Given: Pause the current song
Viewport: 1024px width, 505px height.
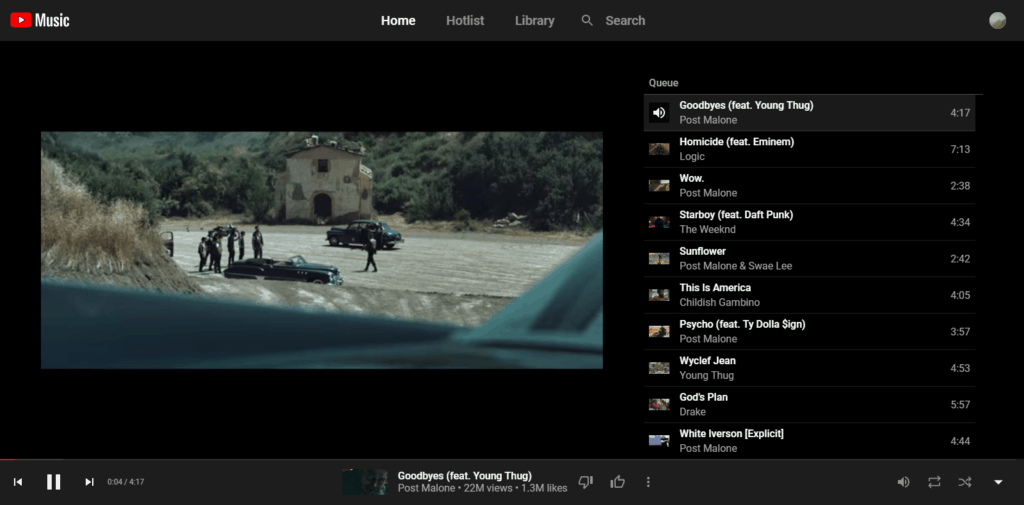Looking at the screenshot, I should click(x=54, y=482).
